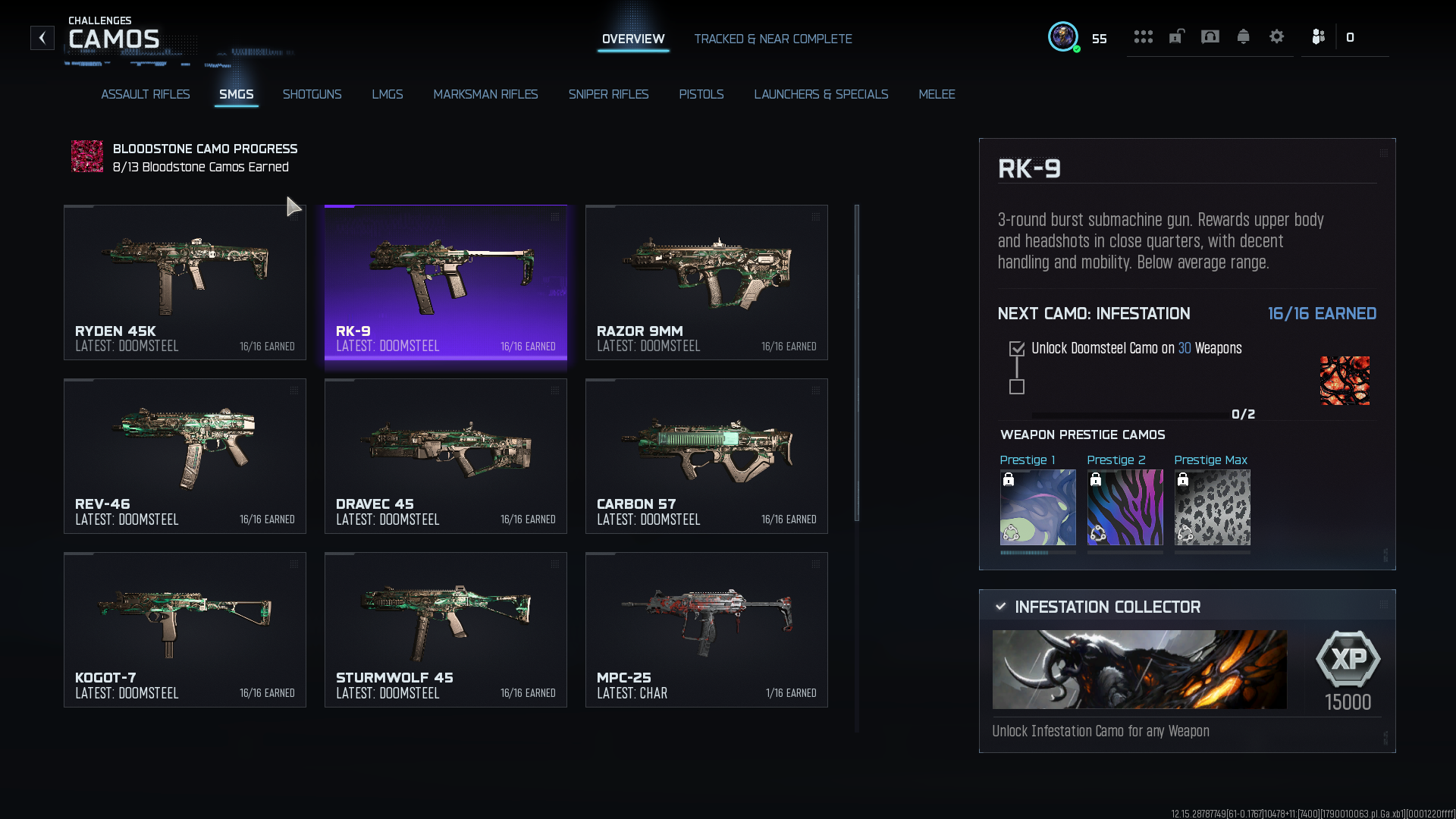Click the Bloodstone camo progress icon
1456x819 pixels.
[87, 156]
